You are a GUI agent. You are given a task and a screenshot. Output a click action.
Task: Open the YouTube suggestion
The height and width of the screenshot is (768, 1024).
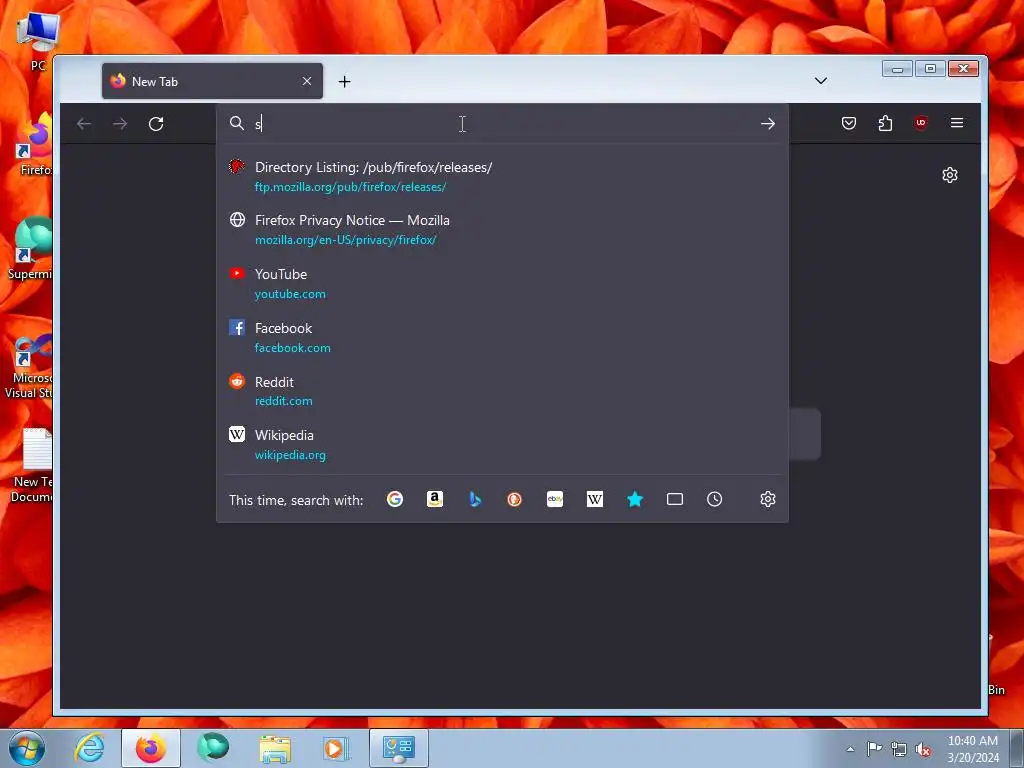coord(502,283)
